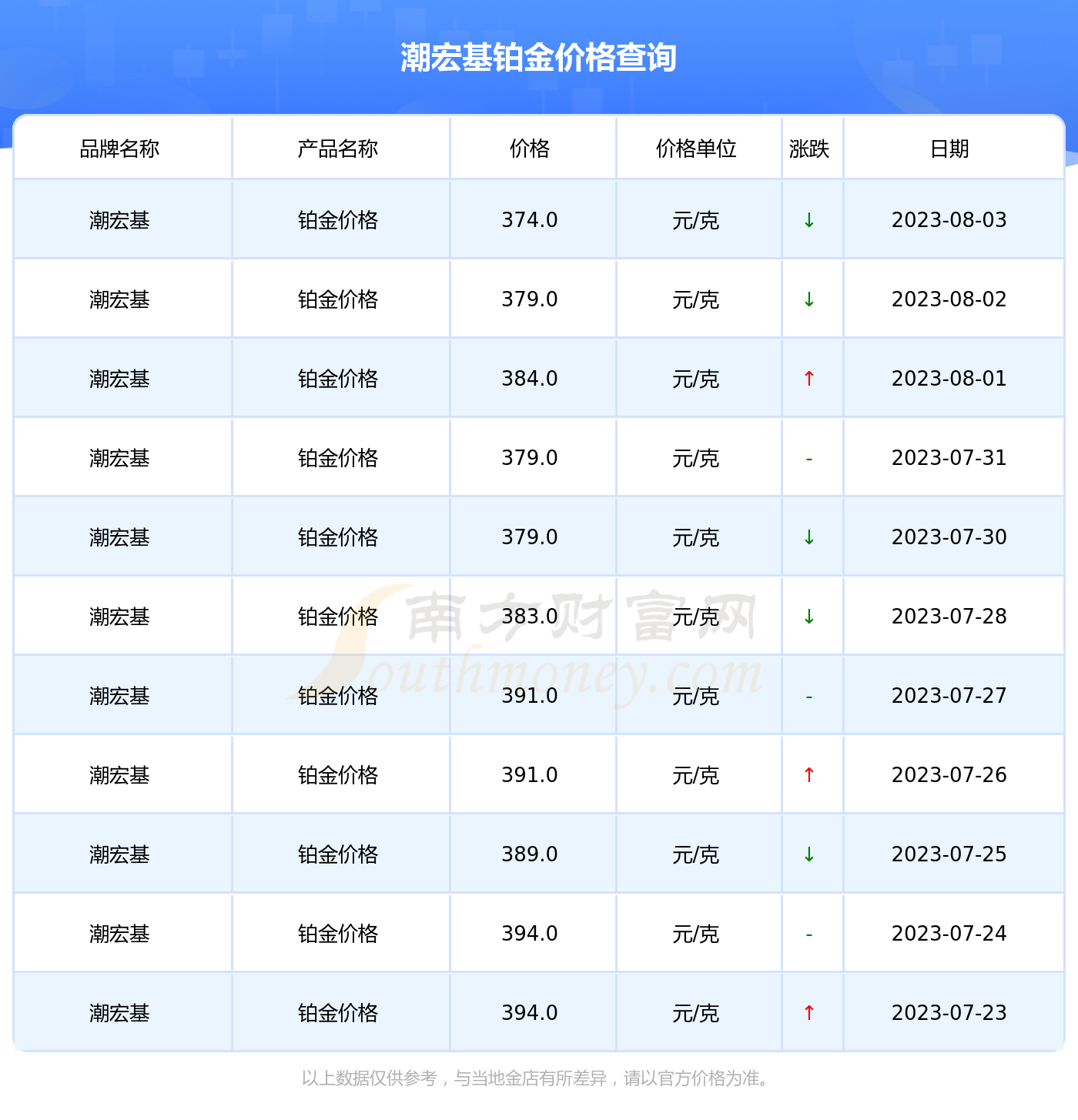Click 元/克 in the 2023-08-03 row
Image resolution: width=1078 pixels, height=1120 pixels.
(x=696, y=221)
